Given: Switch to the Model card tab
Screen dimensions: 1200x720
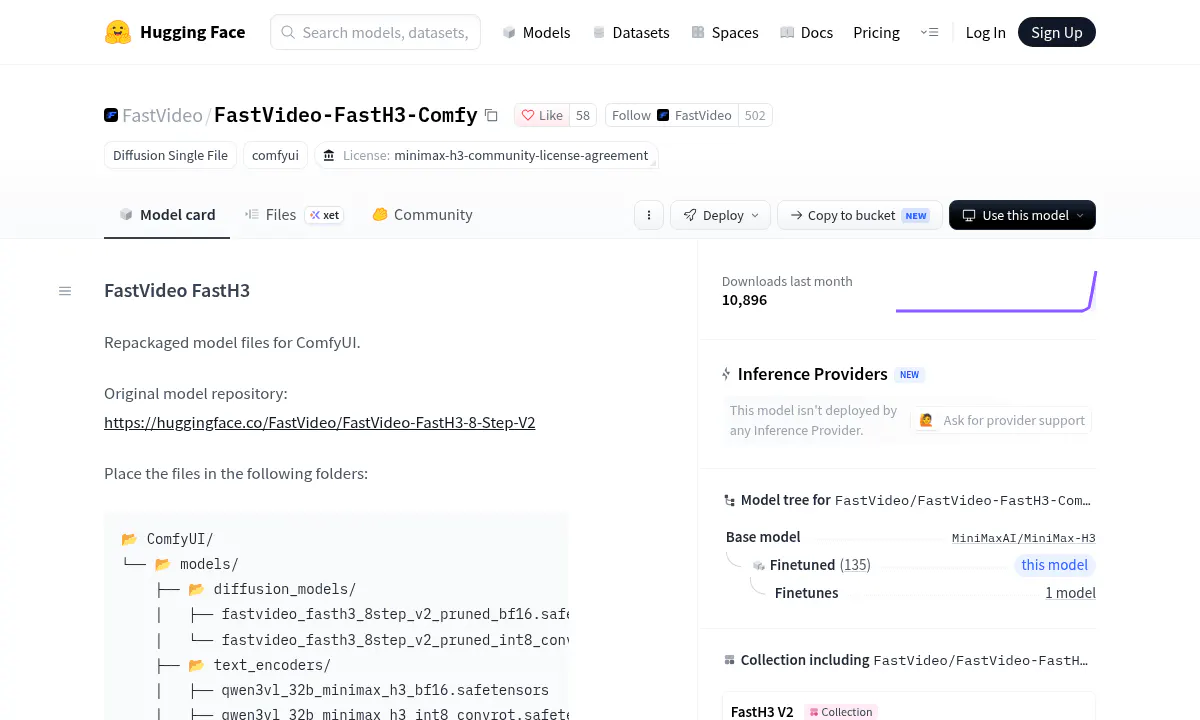Looking at the screenshot, I should point(167,214).
